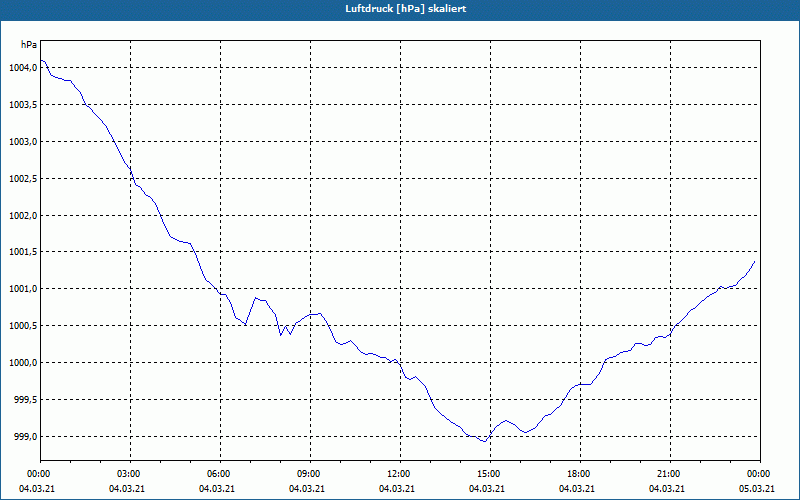800x500 pixels.
Task: Click the 'hPa' unit label on the y-axis
Action: click(29, 45)
